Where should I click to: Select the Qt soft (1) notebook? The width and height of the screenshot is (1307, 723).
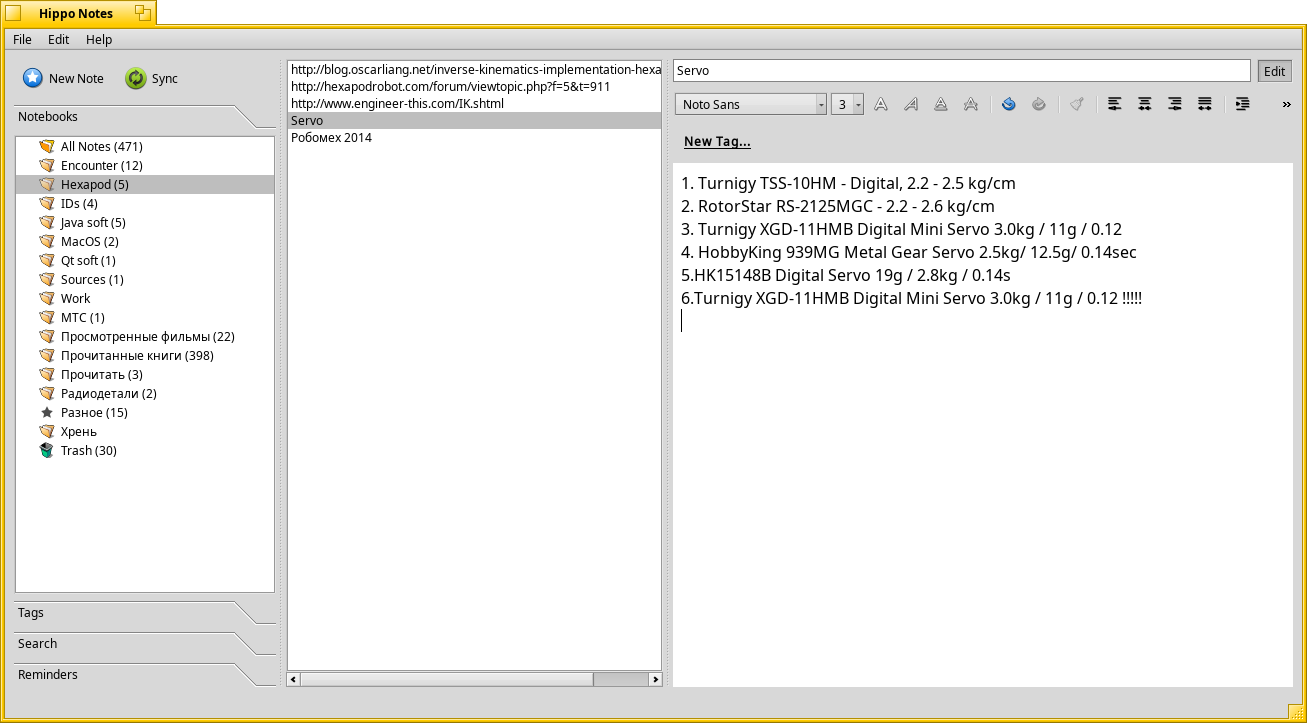click(x=145, y=261)
